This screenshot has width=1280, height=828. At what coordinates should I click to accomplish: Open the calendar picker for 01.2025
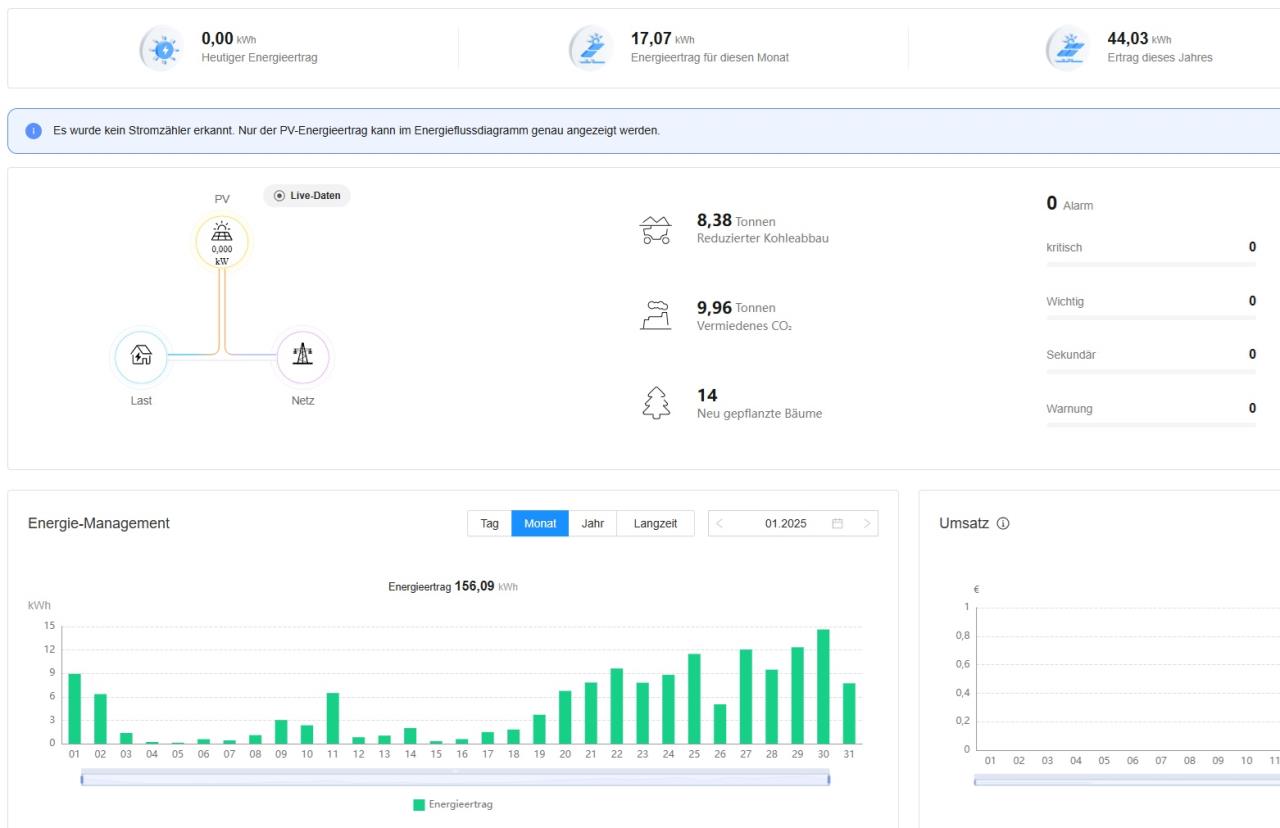(837, 524)
